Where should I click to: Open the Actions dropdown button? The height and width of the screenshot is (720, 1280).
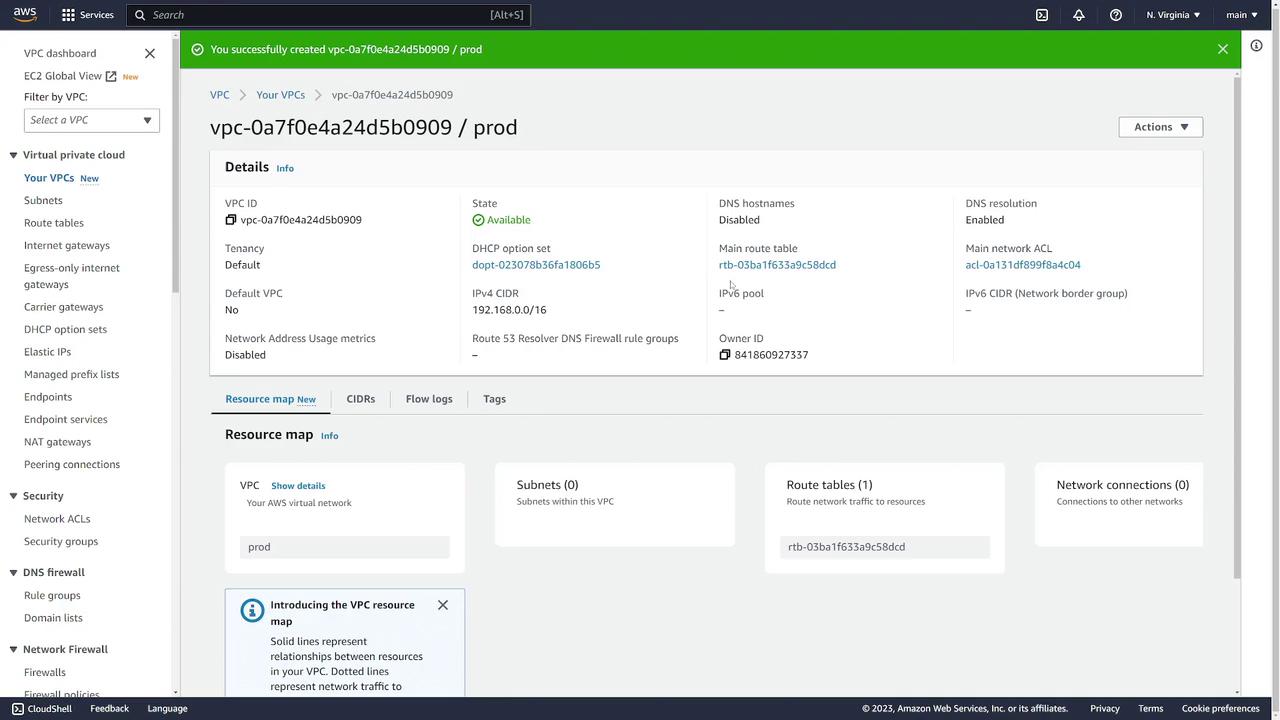pos(1160,127)
